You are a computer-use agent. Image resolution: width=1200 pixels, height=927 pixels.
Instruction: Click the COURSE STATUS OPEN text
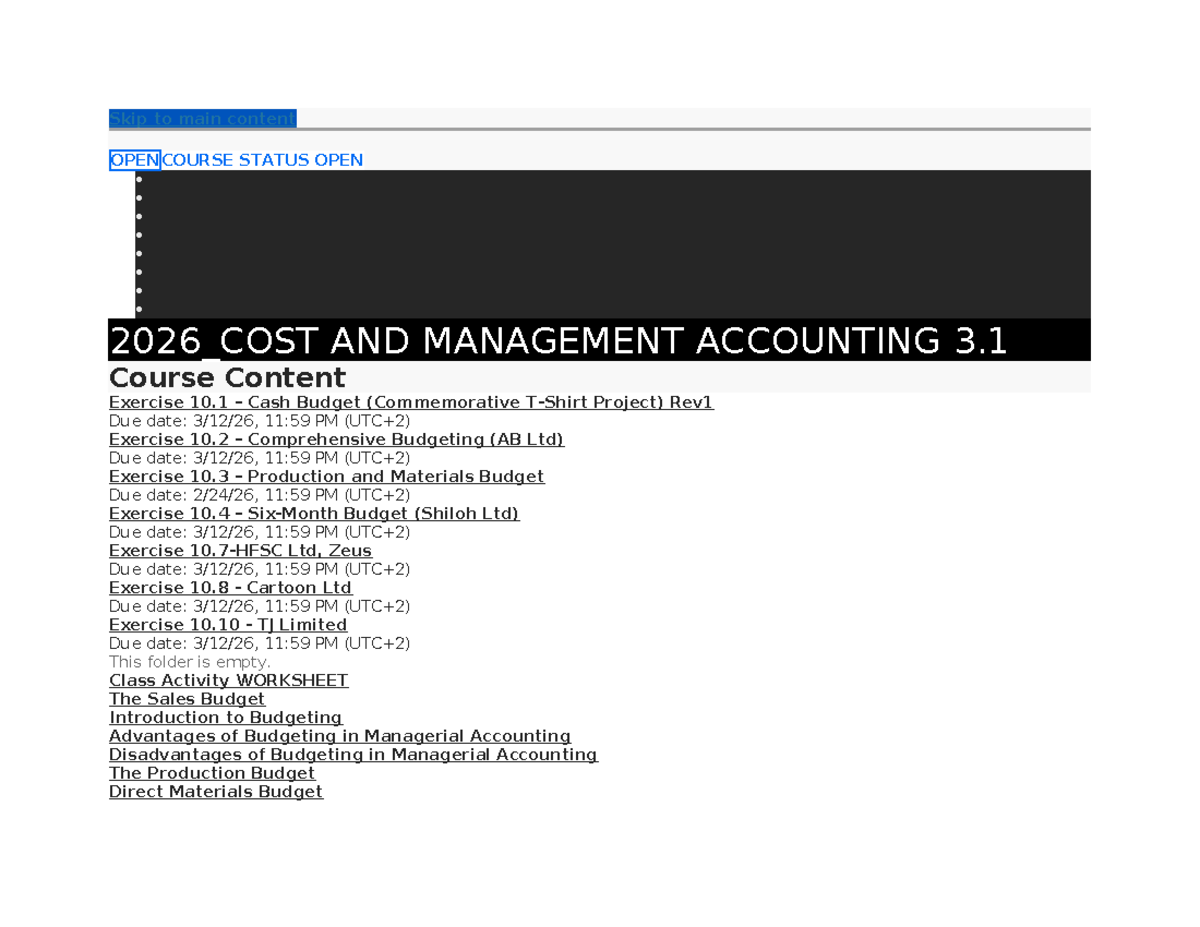click(262, 160)
